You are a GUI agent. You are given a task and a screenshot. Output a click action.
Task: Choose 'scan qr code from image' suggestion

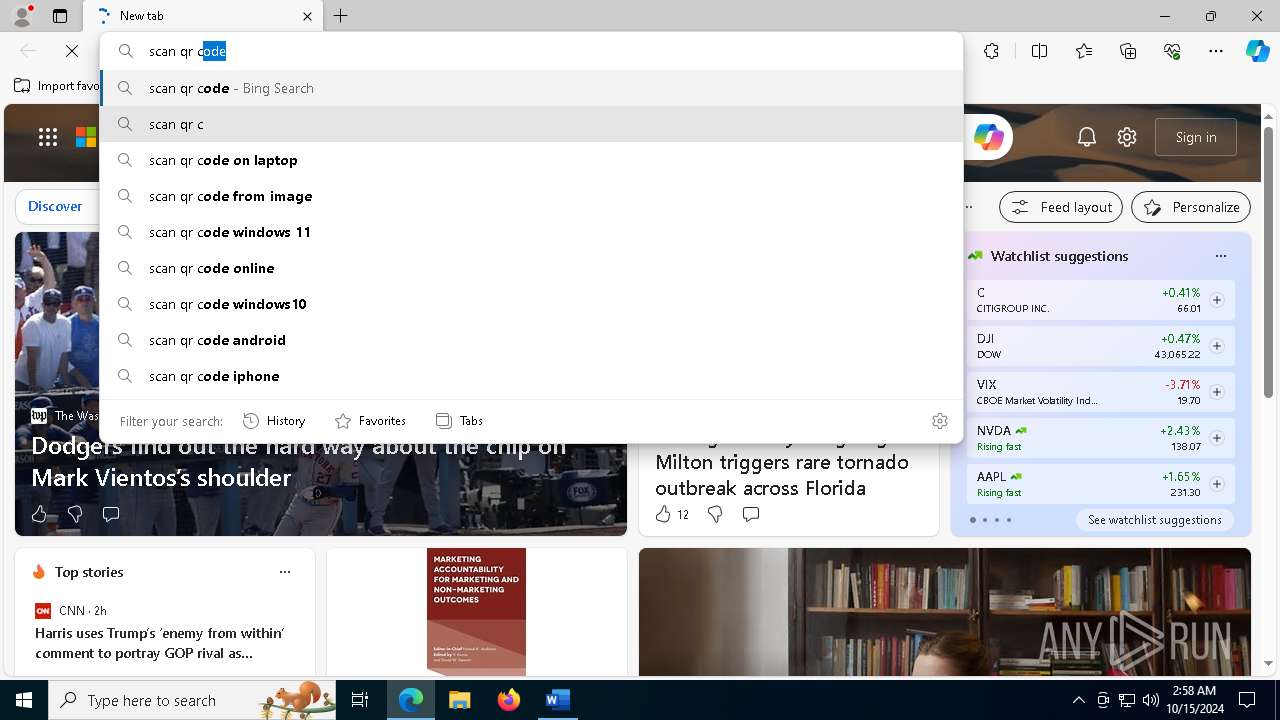click(531, 196)
